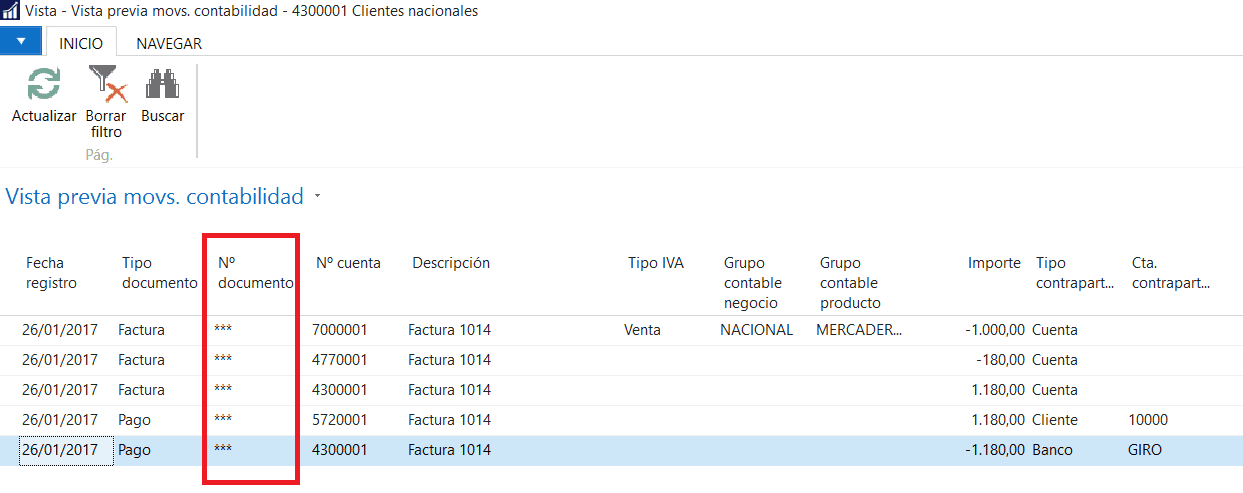Click the Actualizar refresh icon

pyautogui.click(x=43, y=84)
